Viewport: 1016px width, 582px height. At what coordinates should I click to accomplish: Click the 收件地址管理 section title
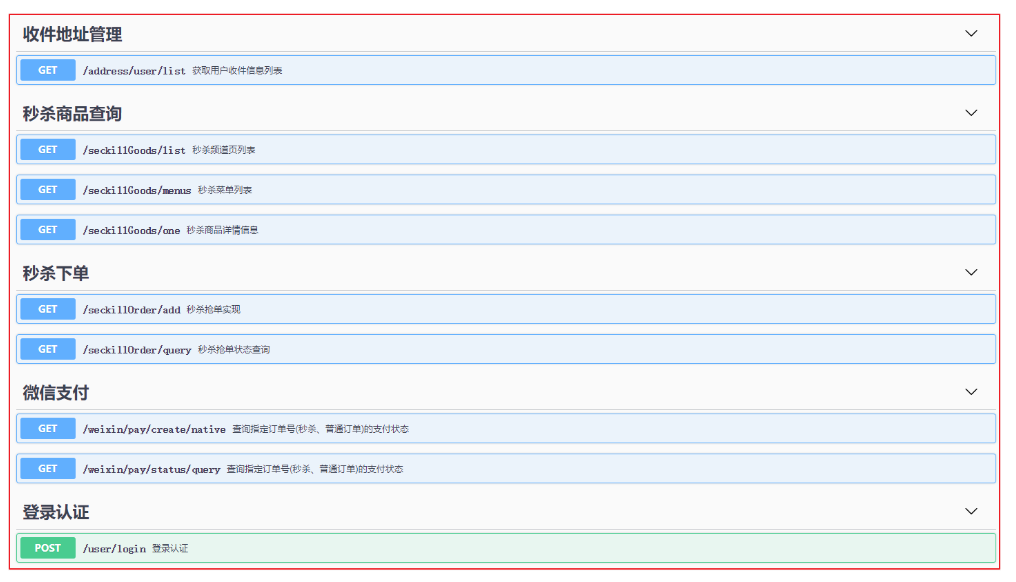pyautogui.click(x=72, y=34)
